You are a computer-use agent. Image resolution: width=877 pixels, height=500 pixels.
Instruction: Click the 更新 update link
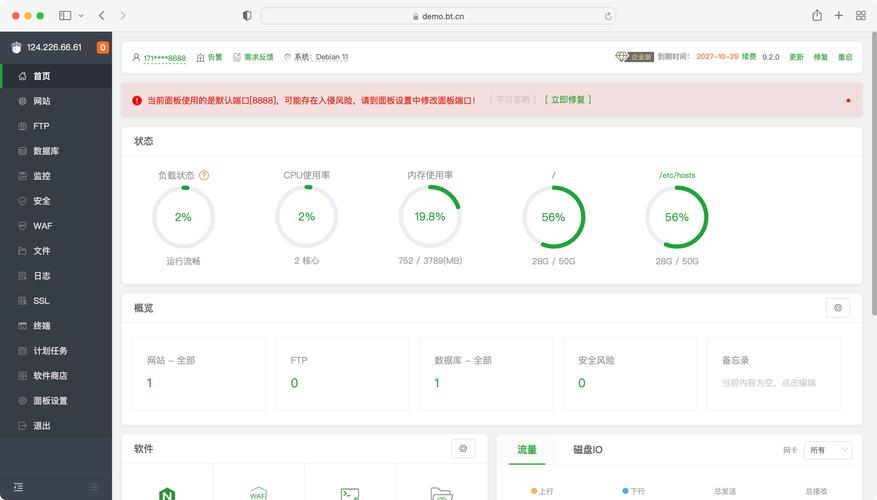pos(796,57)
